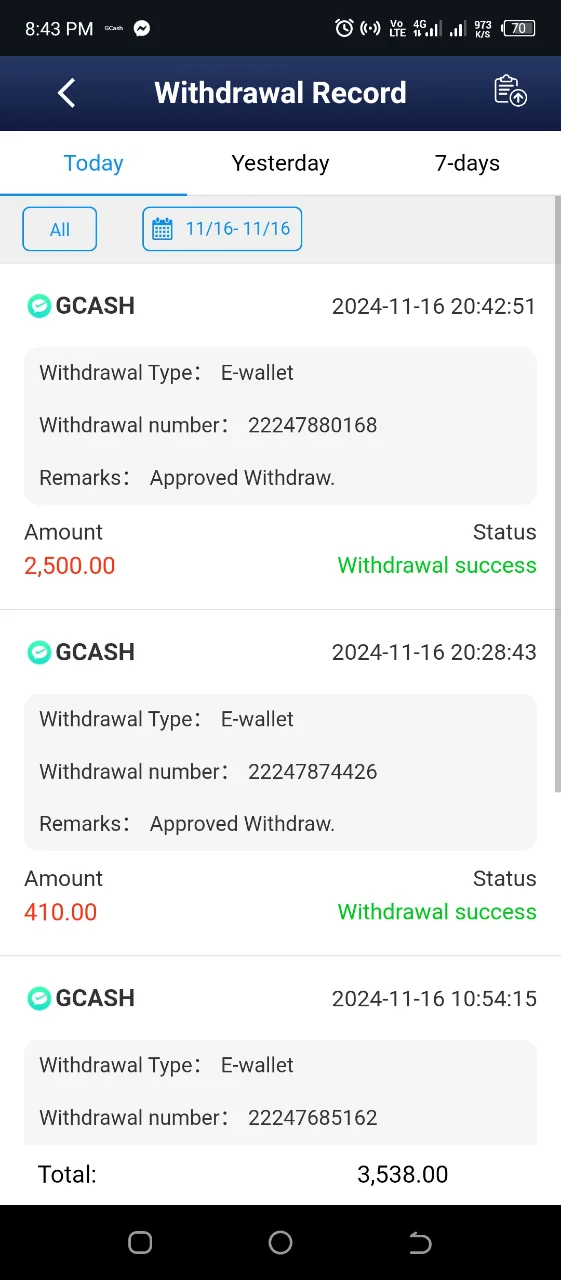
Task: Open the 11/16- 11/16 date range picker
Action: 222,229
